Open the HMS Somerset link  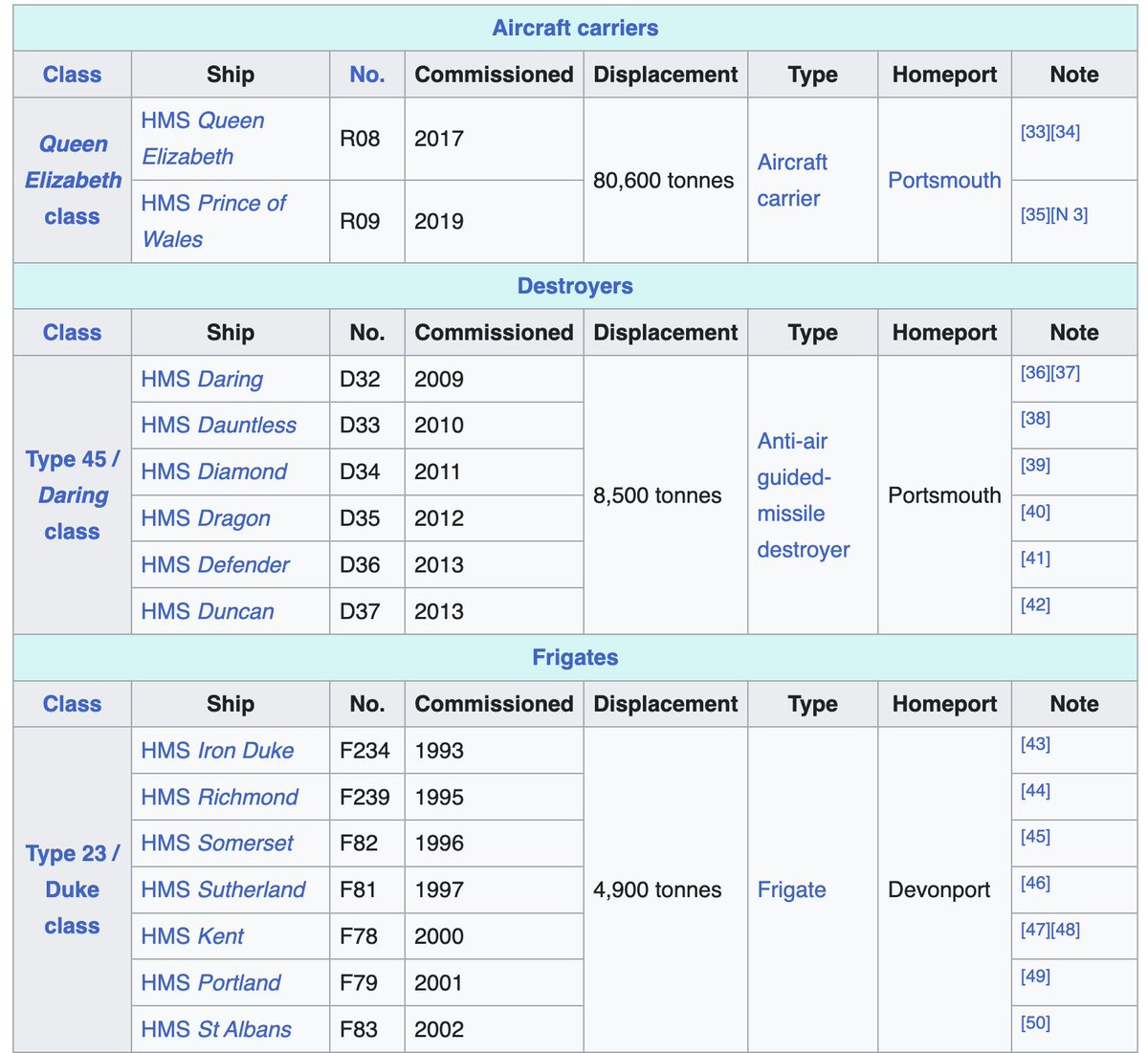[217, 843]
